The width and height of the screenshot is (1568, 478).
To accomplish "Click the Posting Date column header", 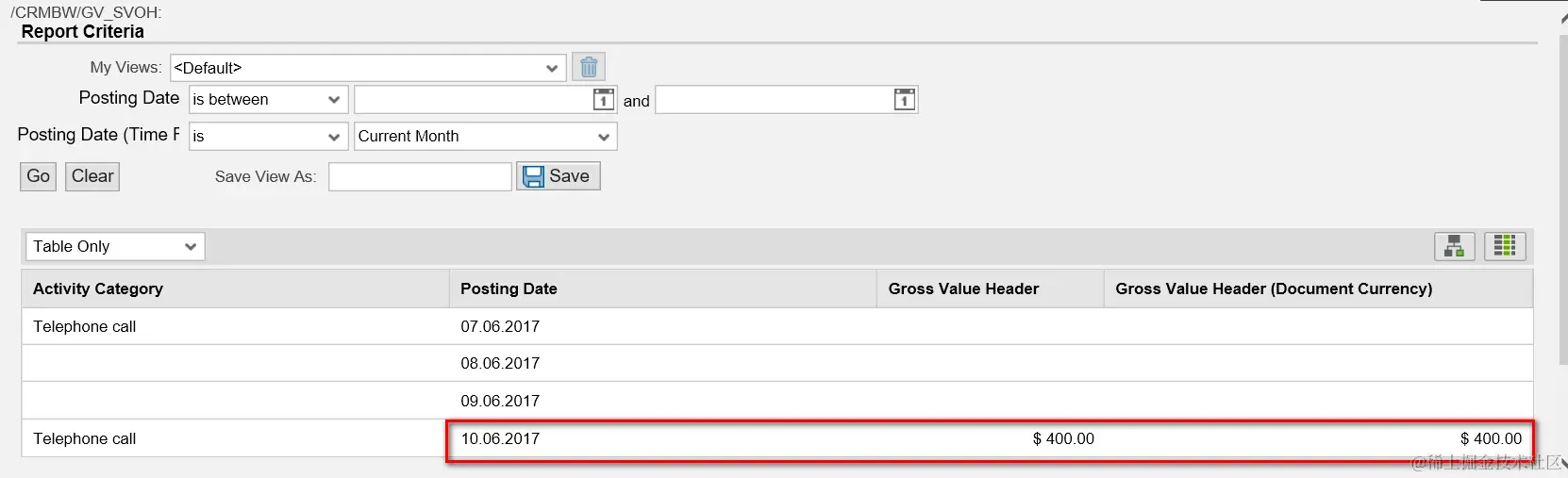I will pos(663,288).
